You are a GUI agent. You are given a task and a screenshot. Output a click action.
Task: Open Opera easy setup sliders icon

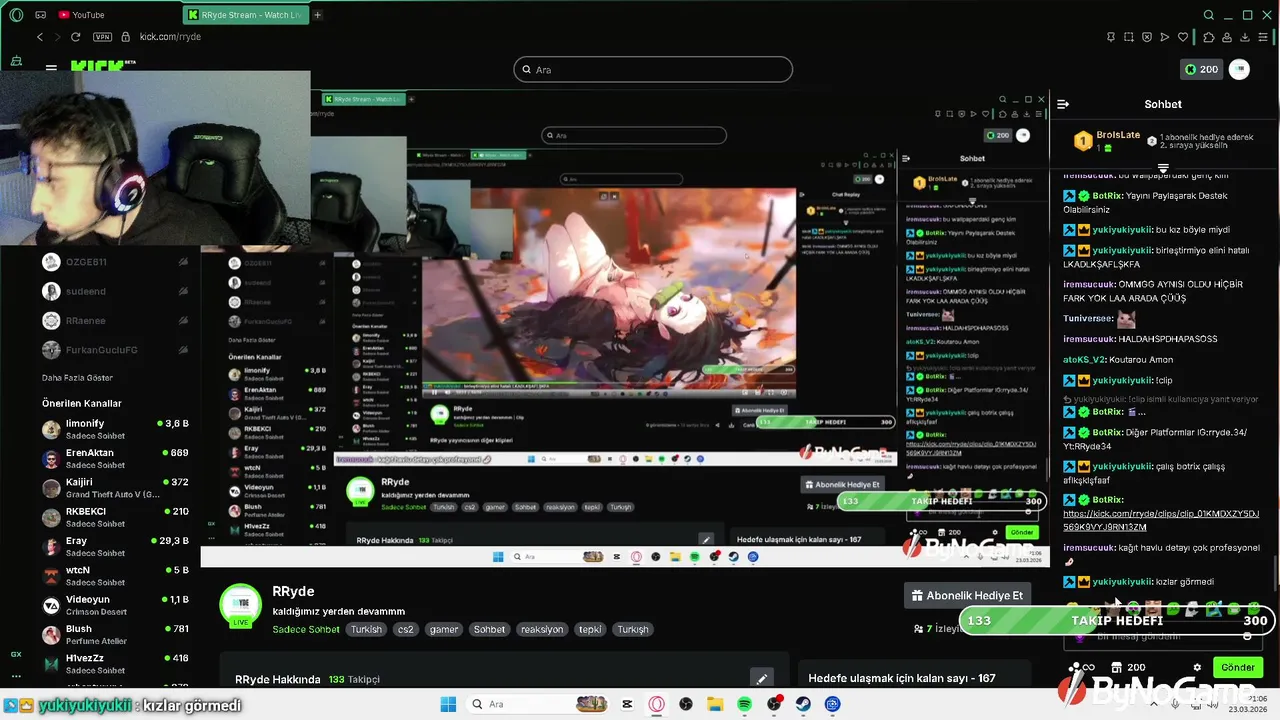(1265, 37)
